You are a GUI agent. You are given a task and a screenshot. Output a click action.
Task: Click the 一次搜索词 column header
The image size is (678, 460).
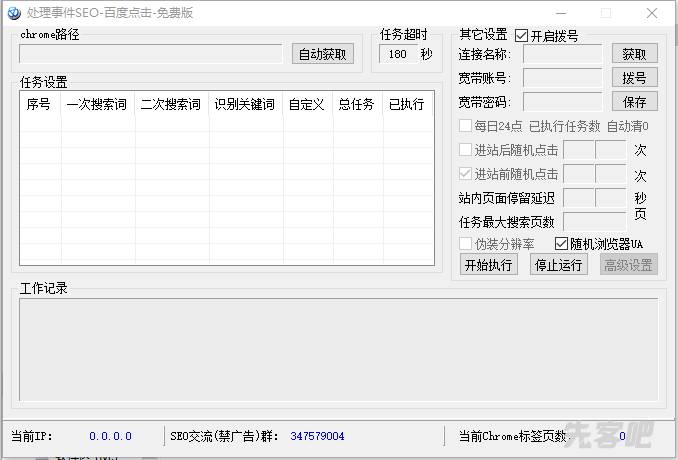[97, 104]
